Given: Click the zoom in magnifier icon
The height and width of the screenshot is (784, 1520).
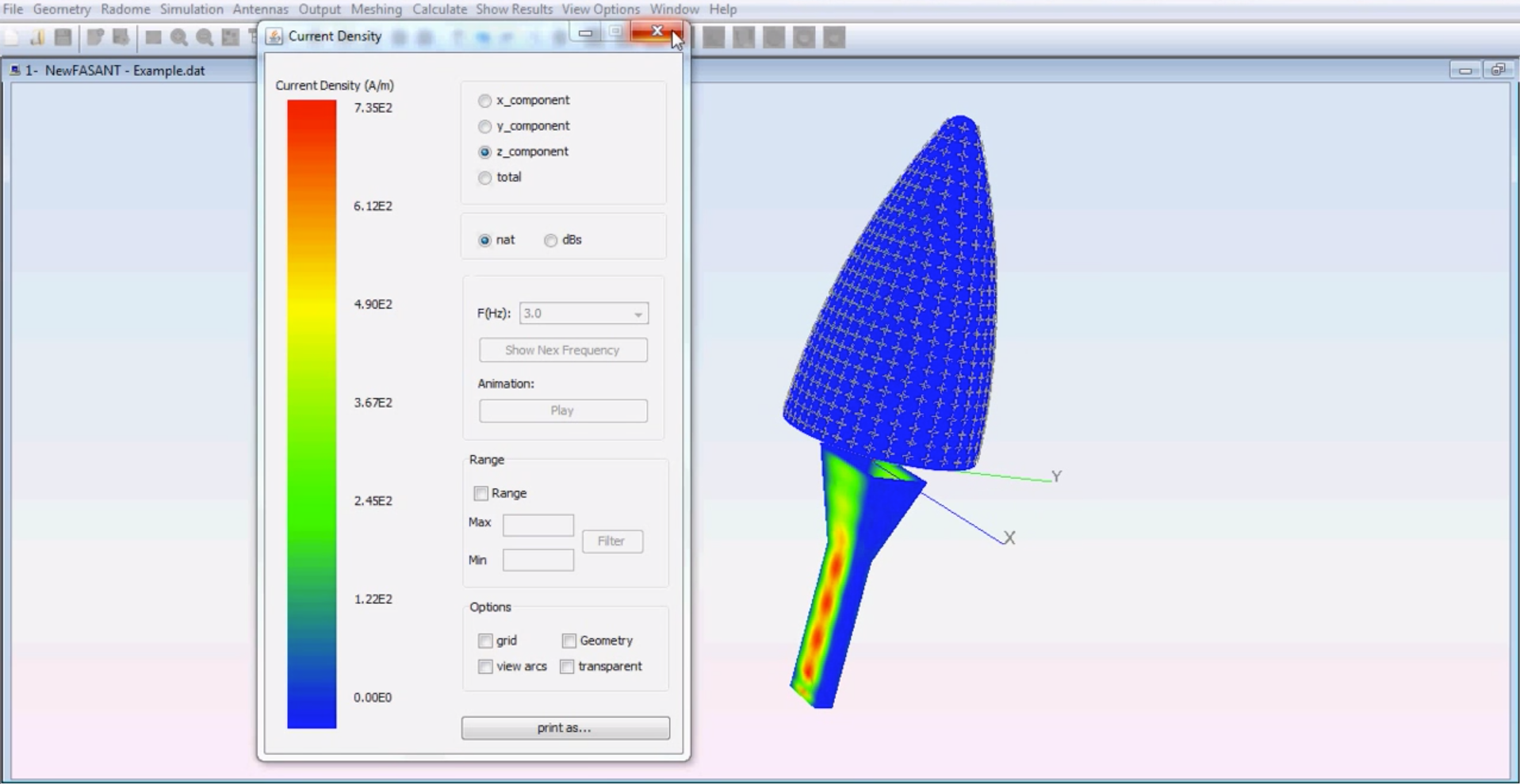Looking at the screenshot, I should point(179,37).
